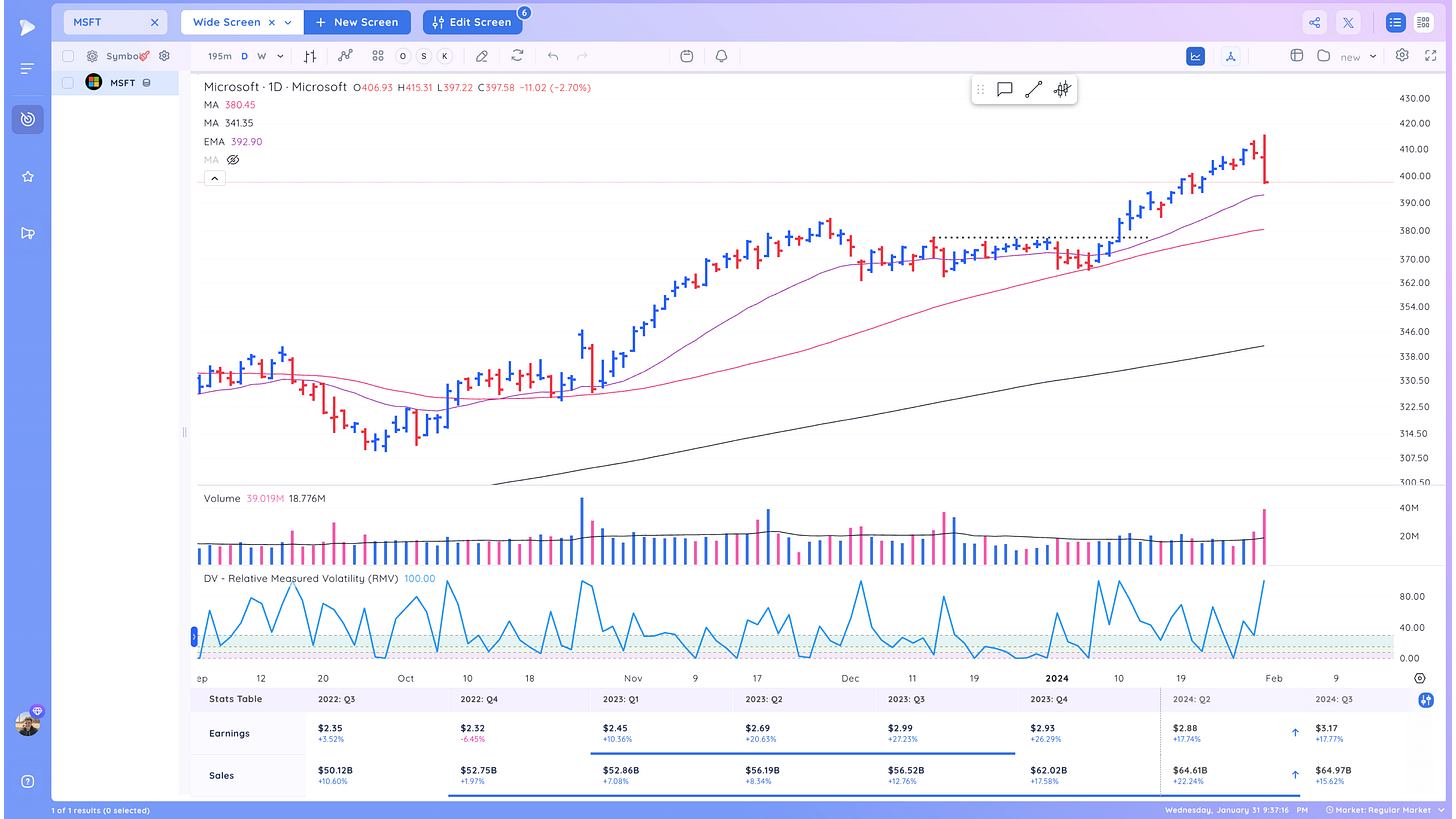Viewport: 1456px width, 819px height.
Task: Open the help question mark icon
Action: pos(28,781)
